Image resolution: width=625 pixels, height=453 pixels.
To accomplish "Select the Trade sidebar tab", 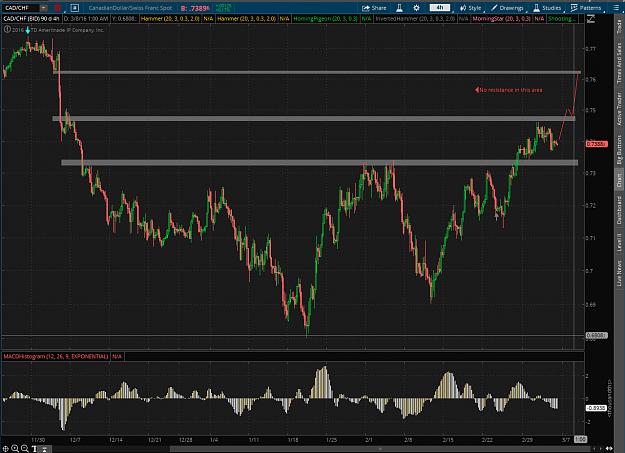I will (619, 28).
